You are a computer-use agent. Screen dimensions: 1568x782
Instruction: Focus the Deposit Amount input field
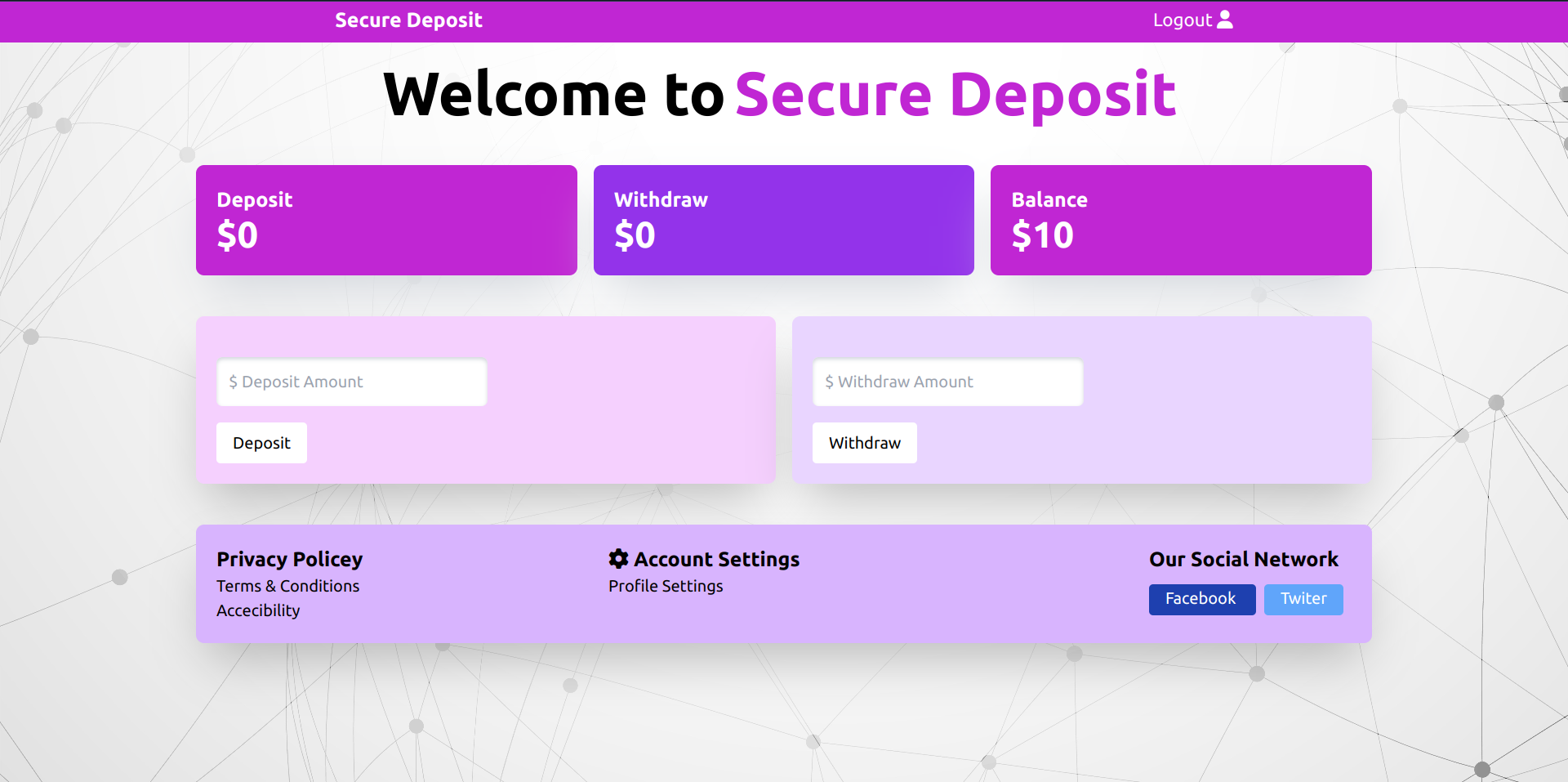pos(352,382)
